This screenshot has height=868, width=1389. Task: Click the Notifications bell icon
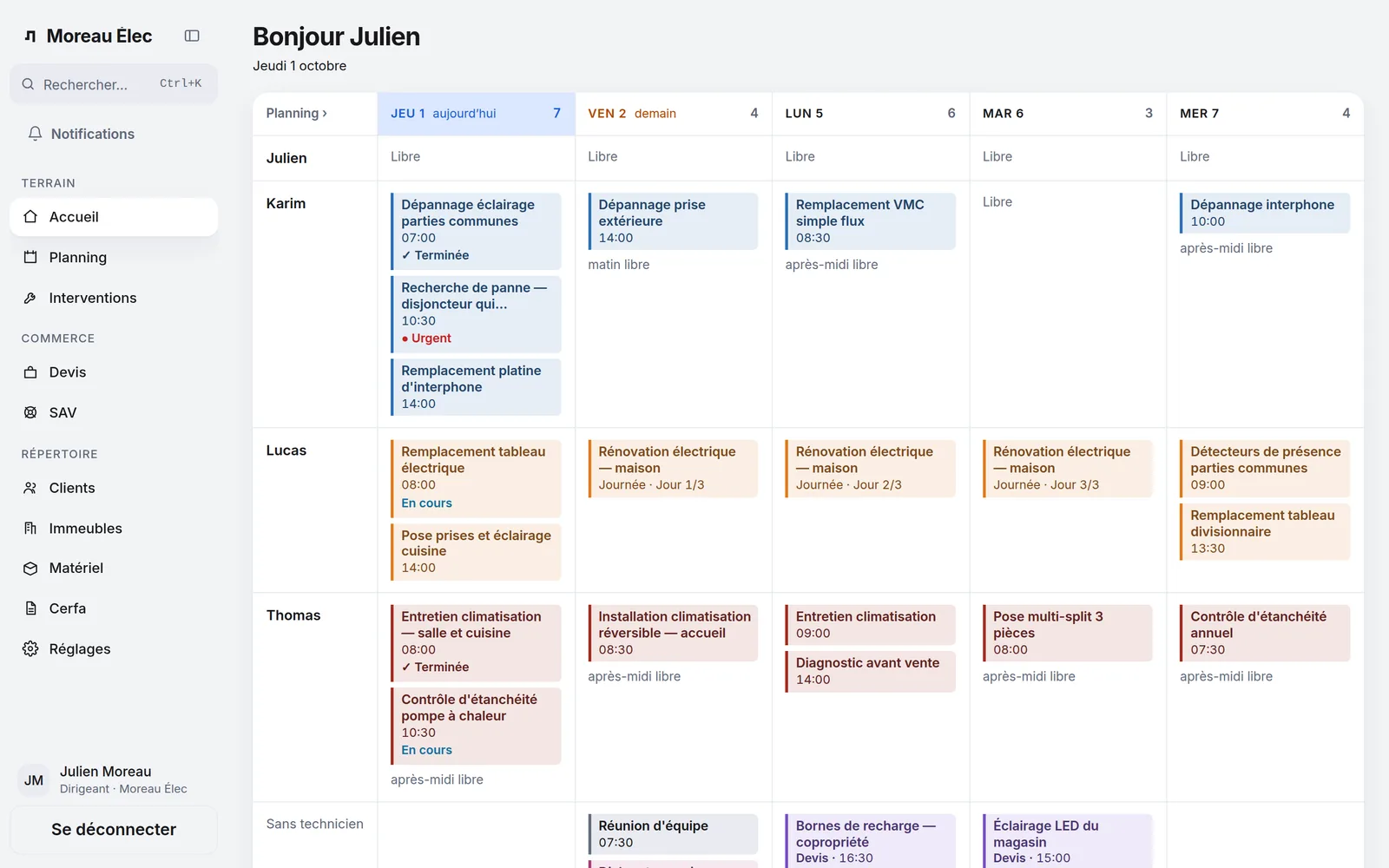pyautogui.click(x=35, y=134)
